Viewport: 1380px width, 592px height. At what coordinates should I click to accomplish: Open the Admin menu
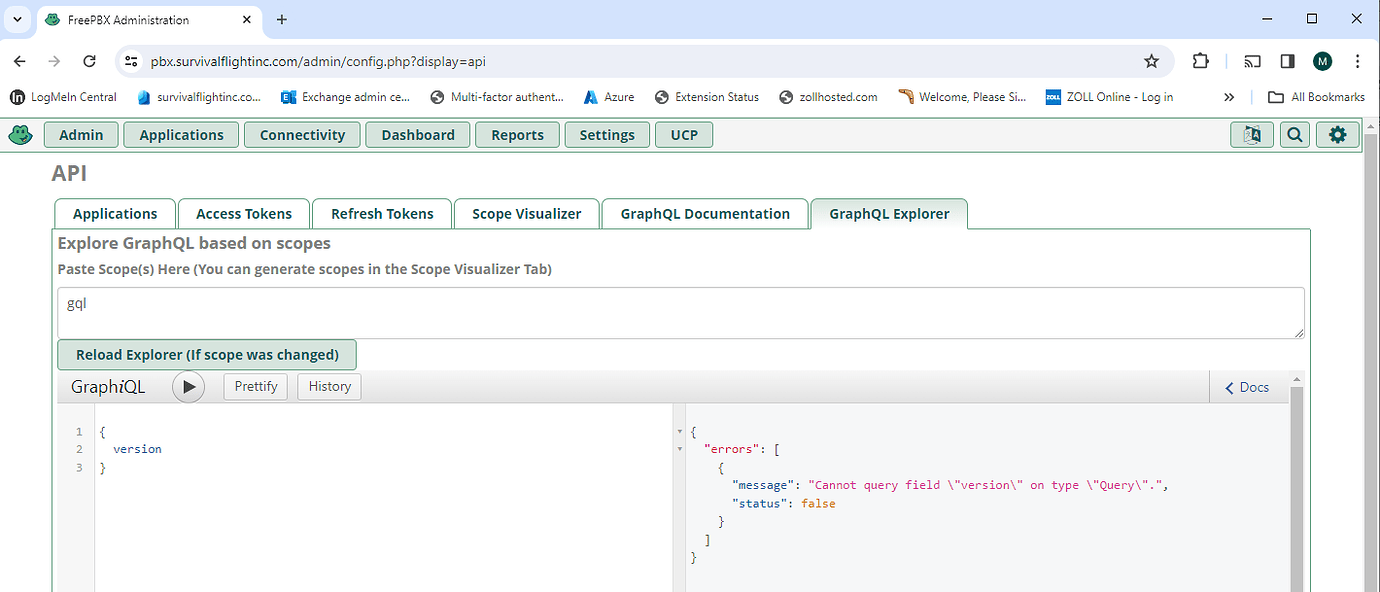pos(81,135)
